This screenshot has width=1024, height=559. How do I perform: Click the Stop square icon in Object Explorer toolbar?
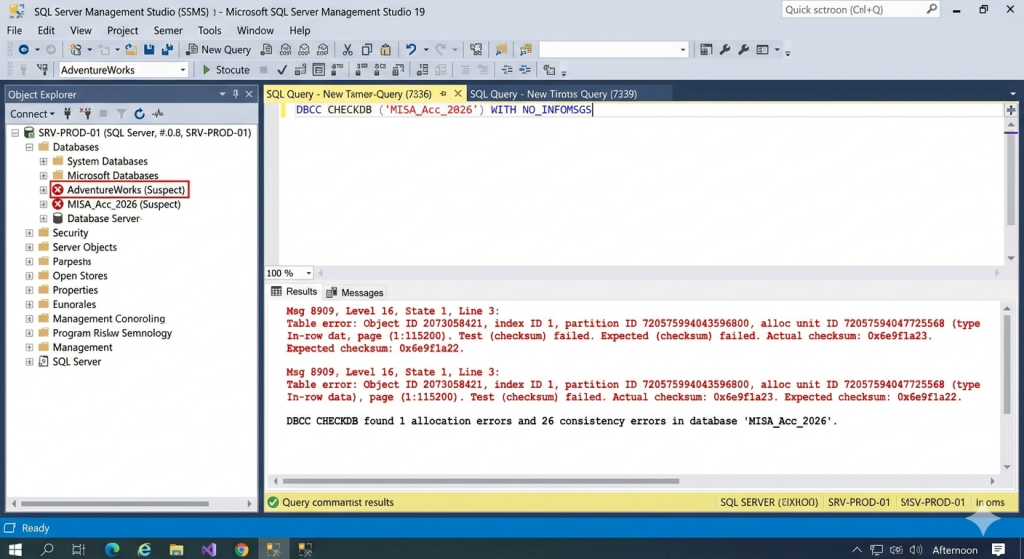pyautogui.click(x=103, y=114)
